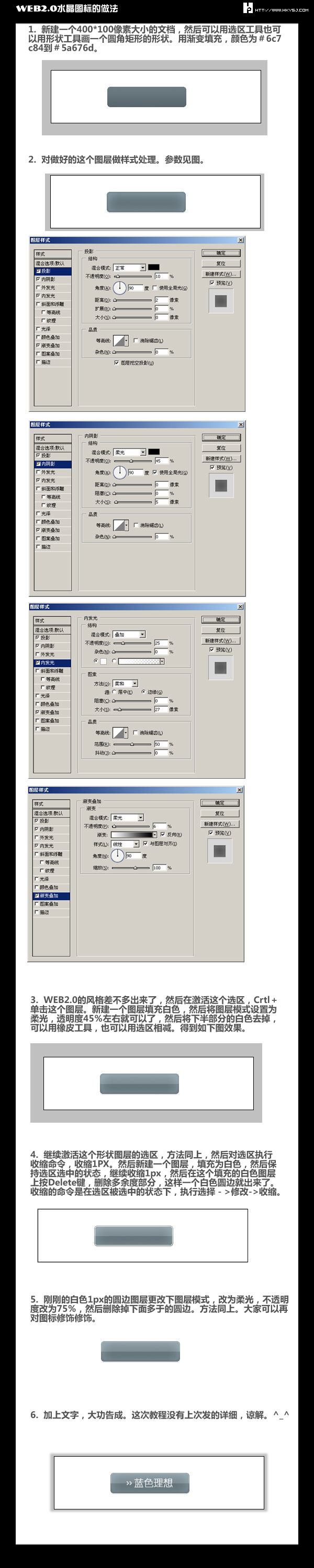Open contour (等高线) thumbnail in 内阴影 dialog
This screenshot has height=1568, width=314.
click(119, 524)
